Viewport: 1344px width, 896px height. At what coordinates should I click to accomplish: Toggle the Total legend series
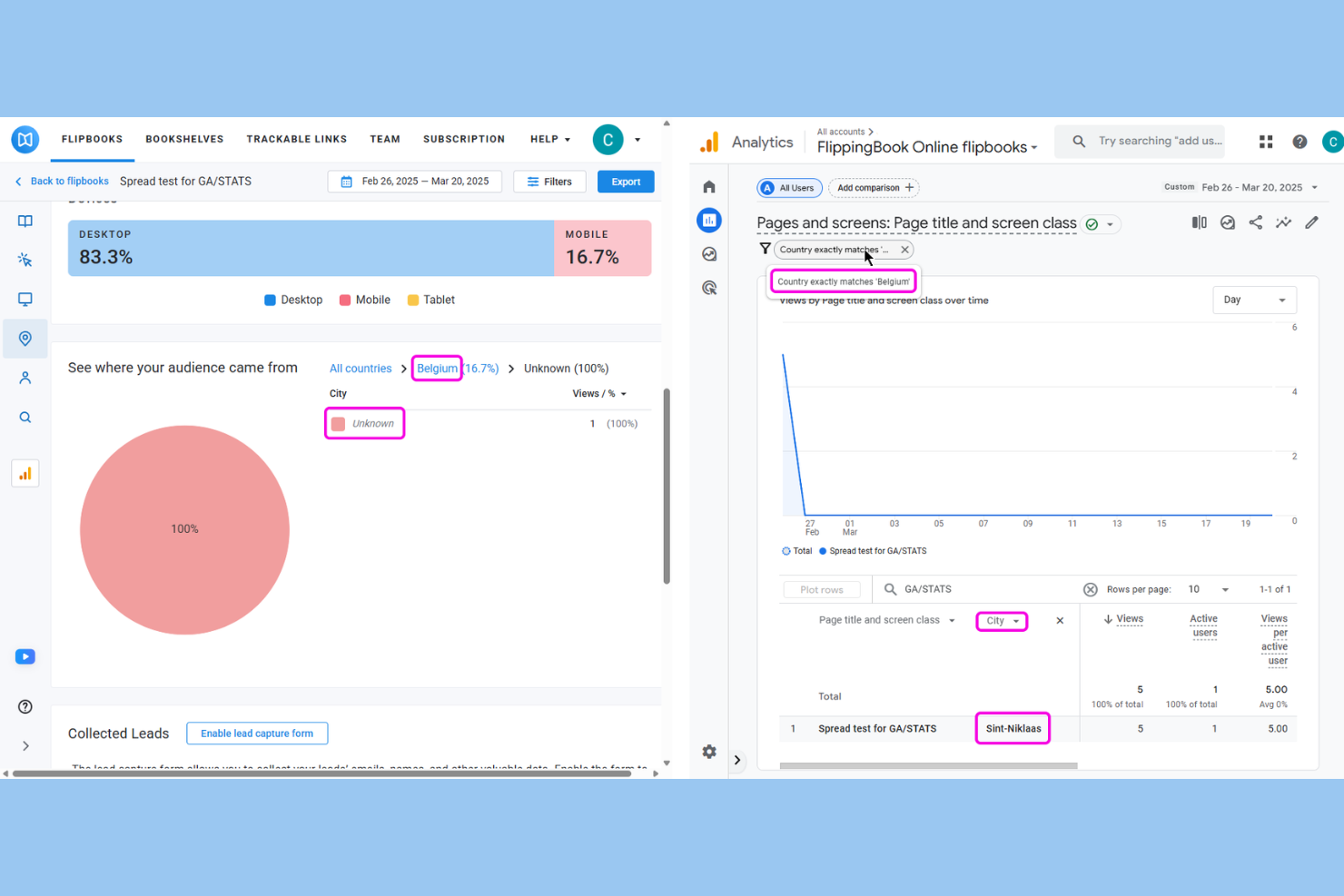pyautogui.click(x=797, y=551)
